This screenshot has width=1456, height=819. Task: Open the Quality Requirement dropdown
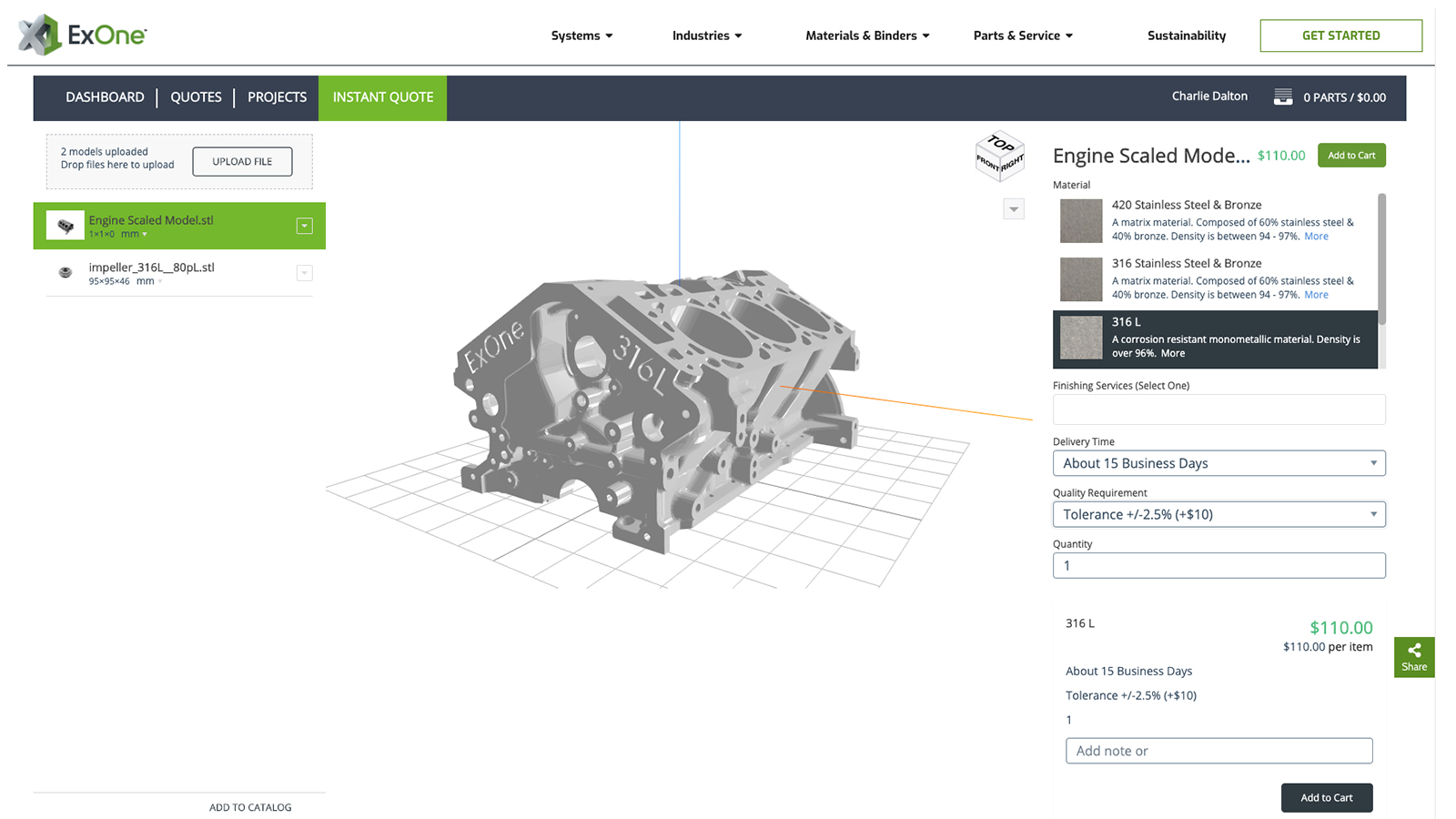(1218, 514)
